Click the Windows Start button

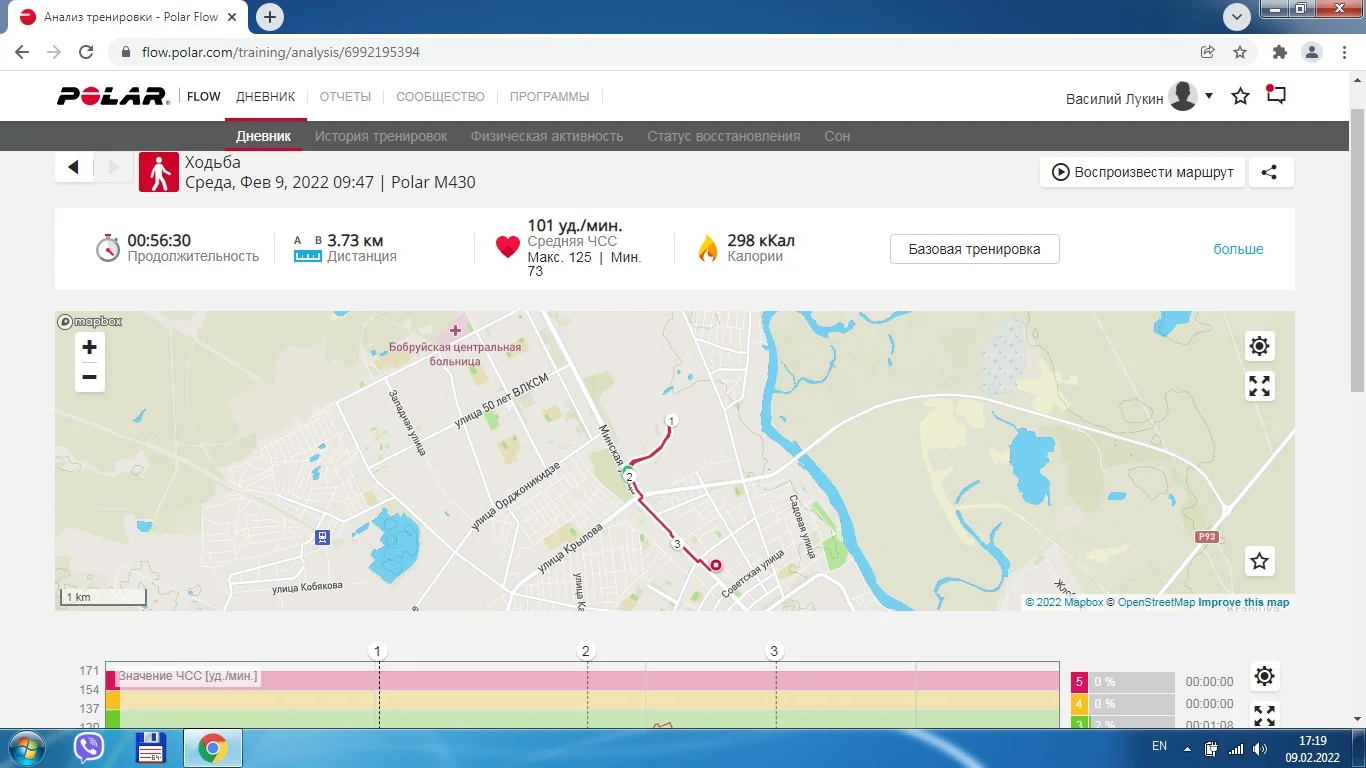pyautogui.click(x=26, y=748)
